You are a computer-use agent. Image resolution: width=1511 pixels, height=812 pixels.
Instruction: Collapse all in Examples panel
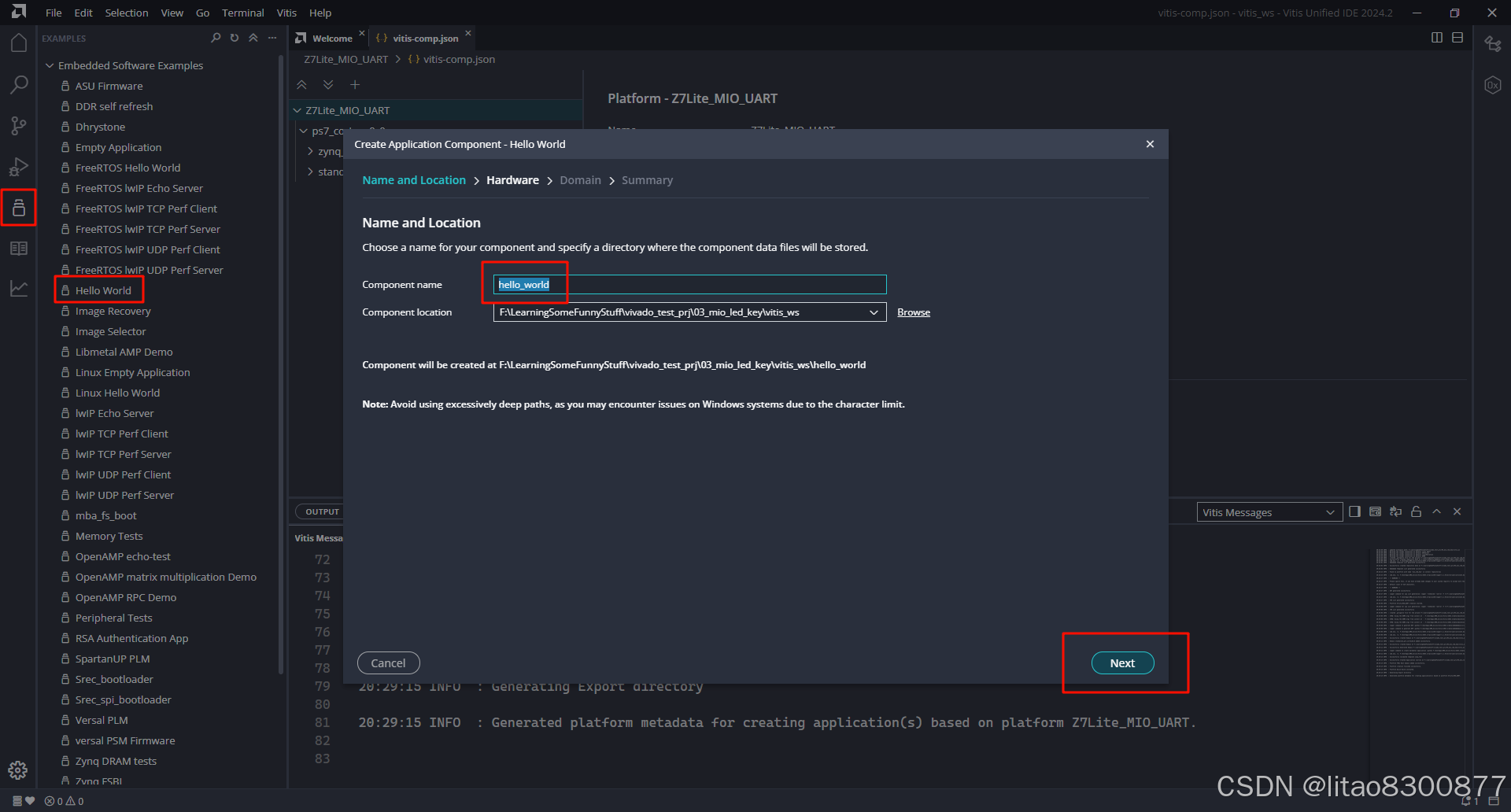tap(253, 38)
